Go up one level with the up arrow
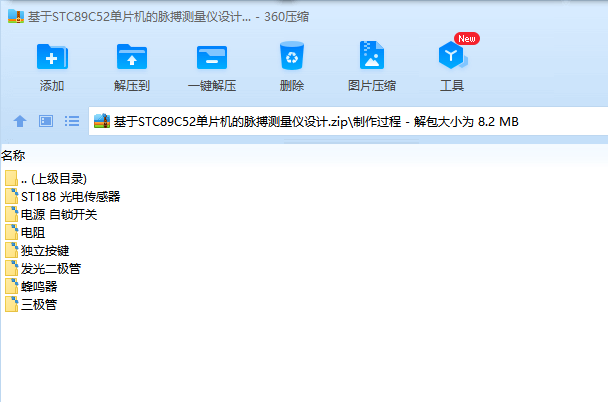608x402 pixels. (x=20, y=121)
